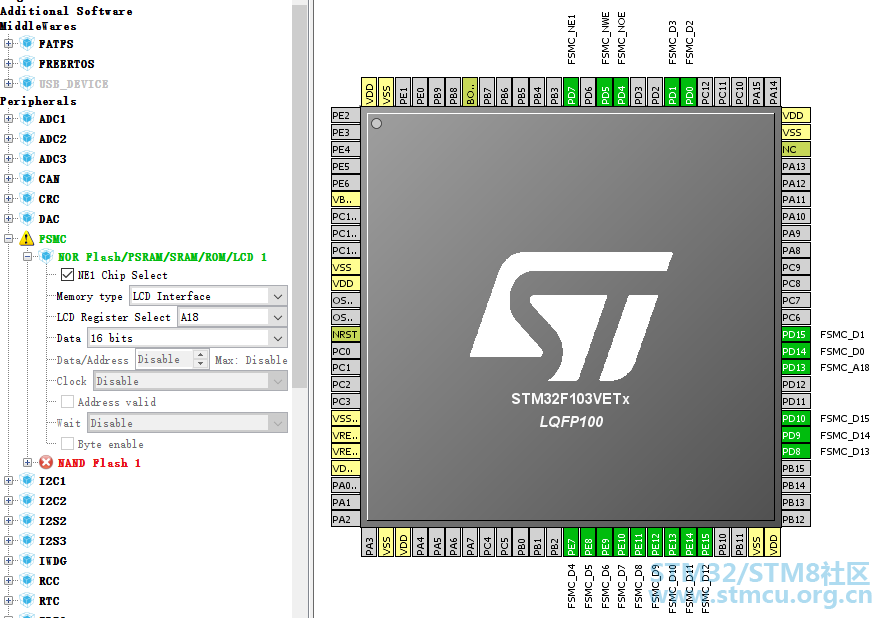
Task: Select green pin PD13 FSMC_A18
Action: (x=796, y=367)
